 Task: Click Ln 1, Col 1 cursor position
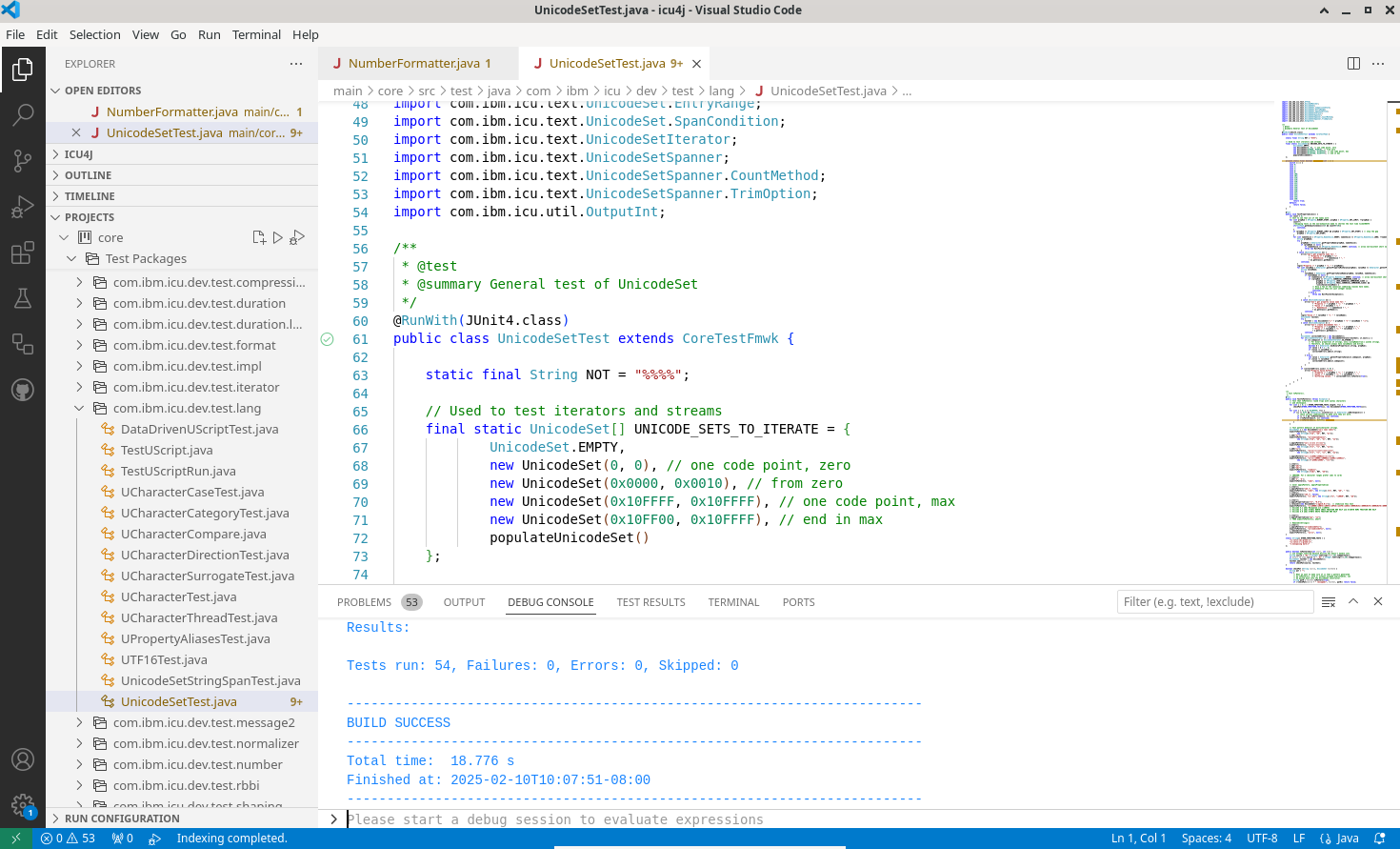click(x=1138, y=839)
